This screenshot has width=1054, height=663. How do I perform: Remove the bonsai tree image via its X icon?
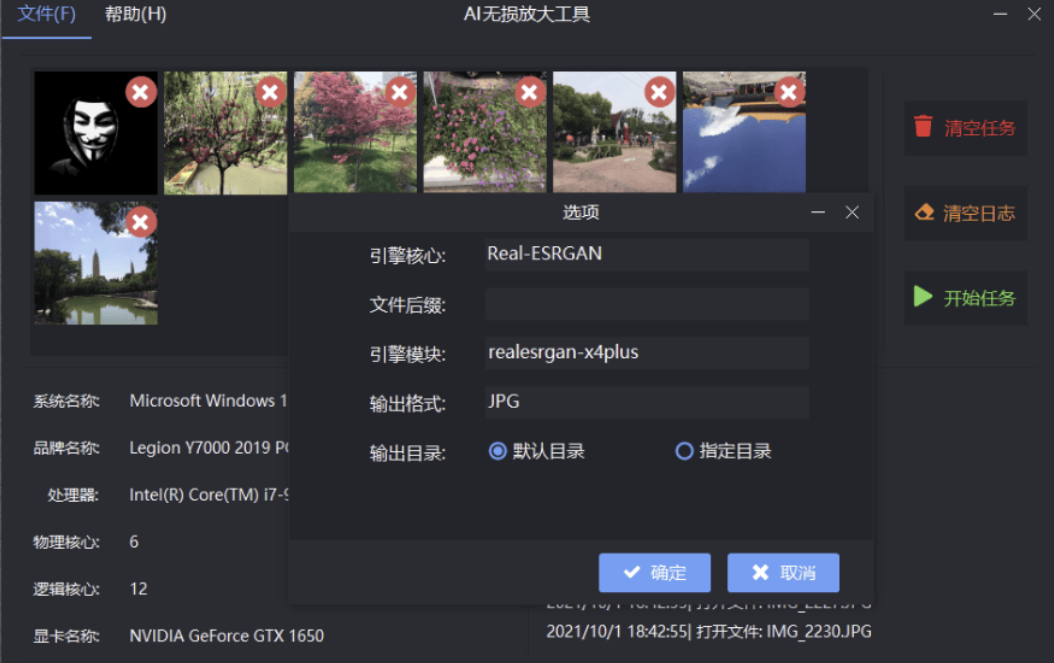click(x=270, y=91)
